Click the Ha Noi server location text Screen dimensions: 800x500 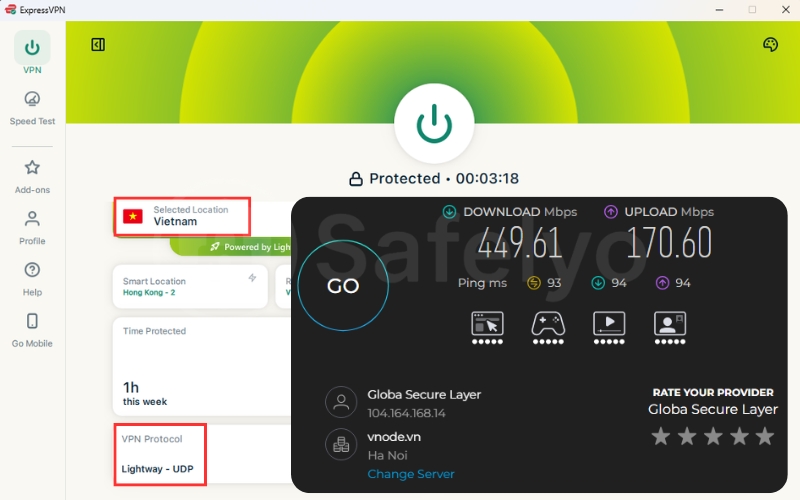click(387, 455)
